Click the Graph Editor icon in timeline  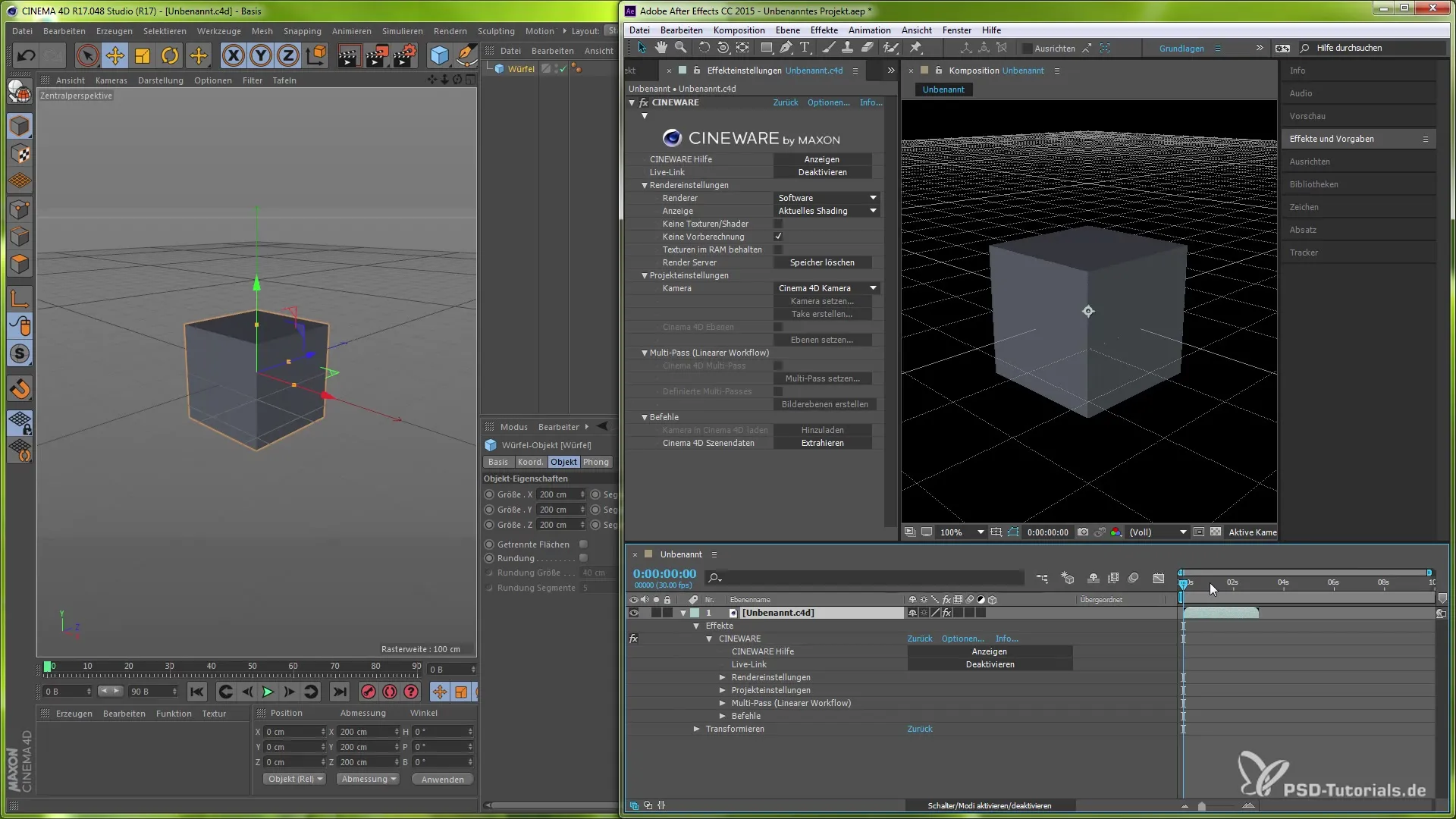point(1159,578)
